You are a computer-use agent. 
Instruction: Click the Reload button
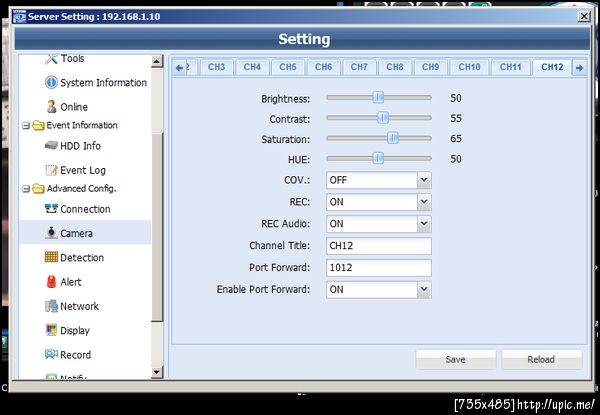pyautogui.click(x=541, y=360)
